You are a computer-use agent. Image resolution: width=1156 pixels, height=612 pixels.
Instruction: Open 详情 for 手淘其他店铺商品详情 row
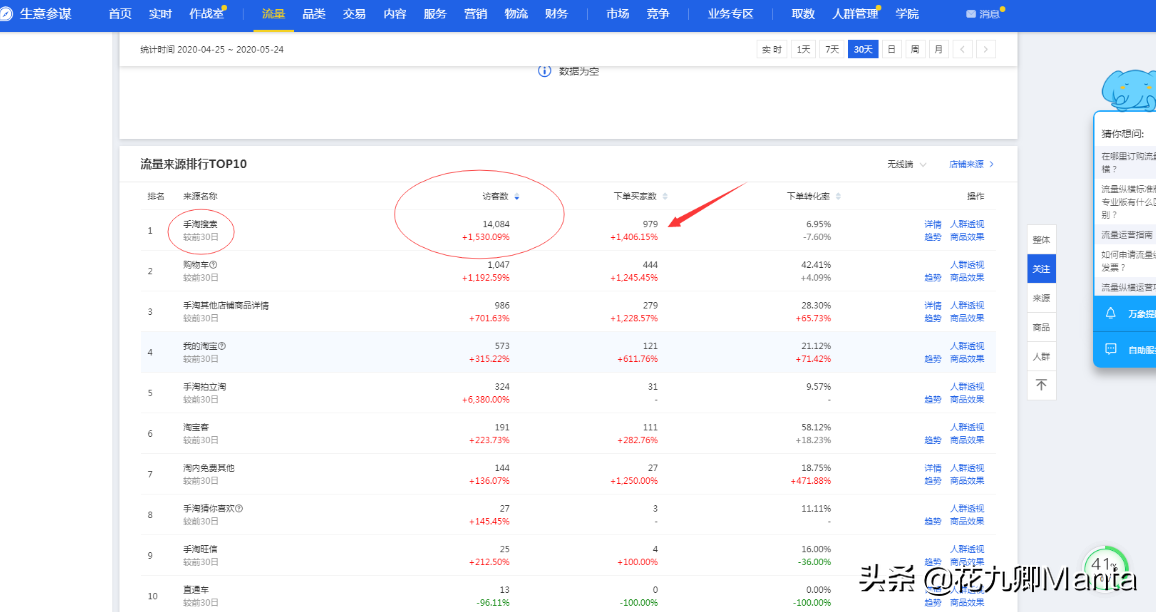click(933, 305)
